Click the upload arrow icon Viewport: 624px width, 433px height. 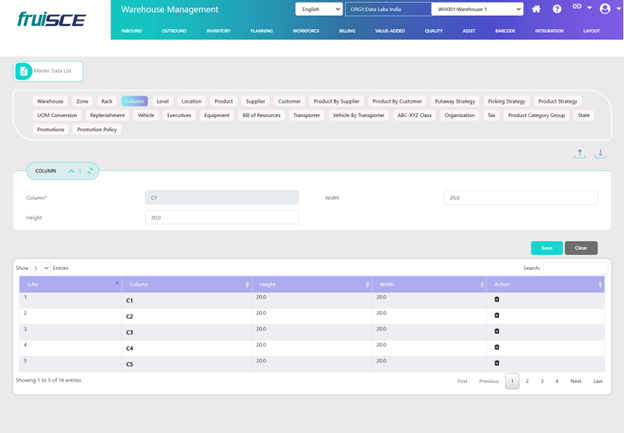(579, 154)
